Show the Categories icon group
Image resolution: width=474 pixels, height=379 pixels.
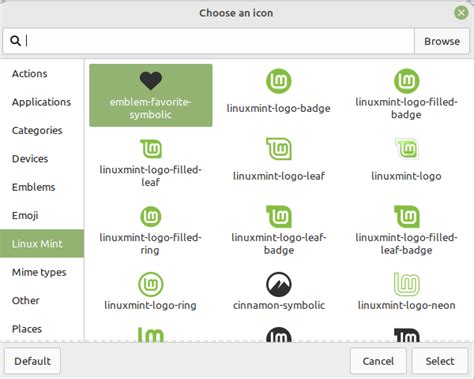coord(42,130)
